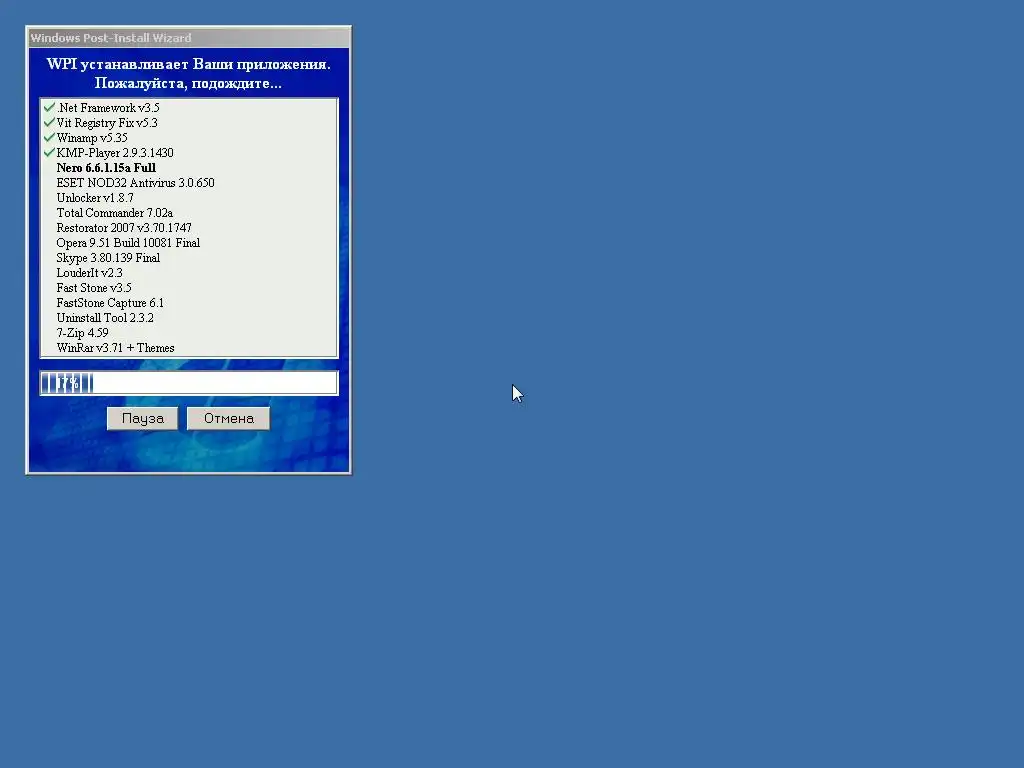This screenshot has height=768, width=1024.
Task: Select the bold Nero 6.6.1.15a Full entry
Action: pyautogui.click(x=106, y=168)
